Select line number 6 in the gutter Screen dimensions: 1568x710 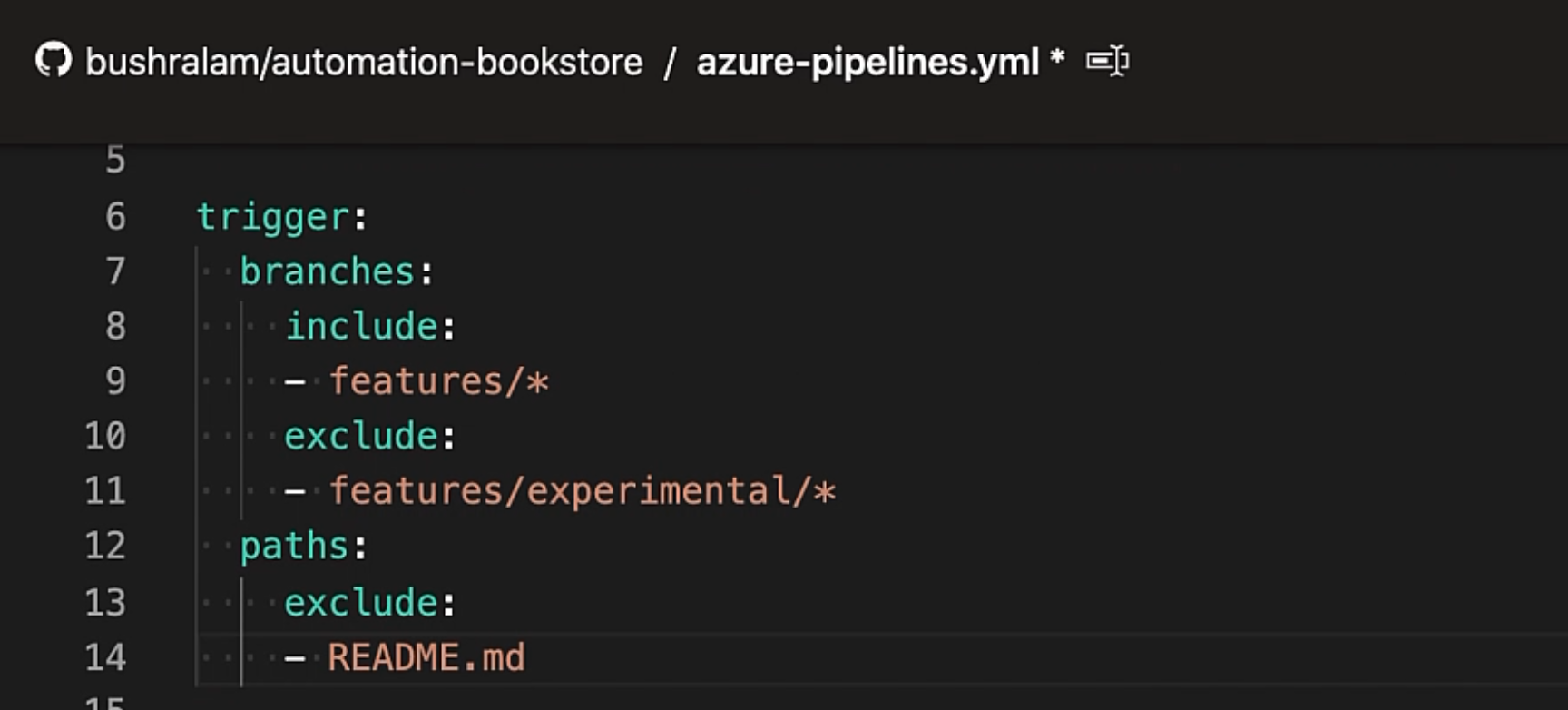click(115, 217)
